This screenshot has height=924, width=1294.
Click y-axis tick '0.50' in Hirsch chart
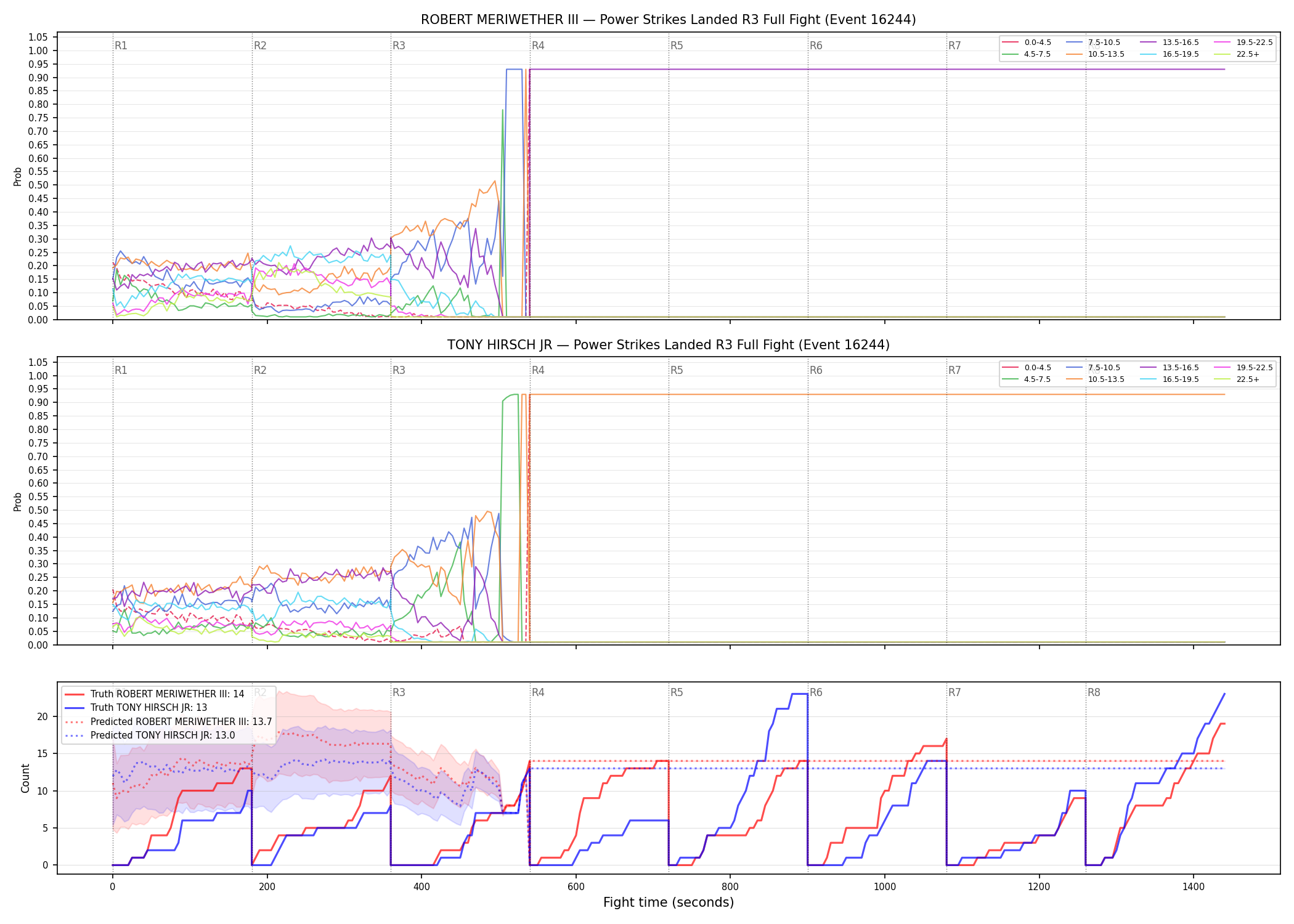coord(39,510)
